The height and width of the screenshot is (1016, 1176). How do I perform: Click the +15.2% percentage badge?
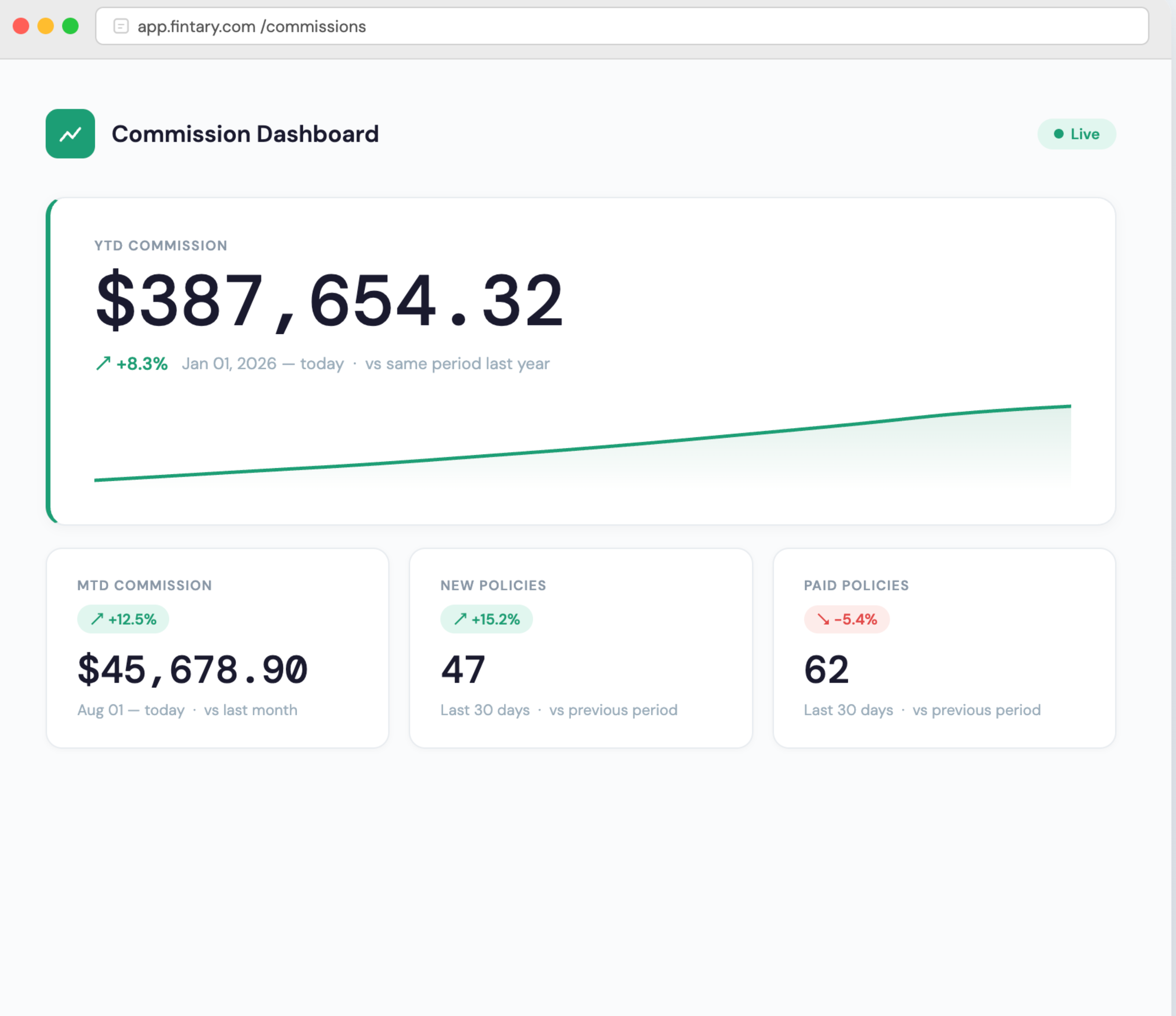486,619
